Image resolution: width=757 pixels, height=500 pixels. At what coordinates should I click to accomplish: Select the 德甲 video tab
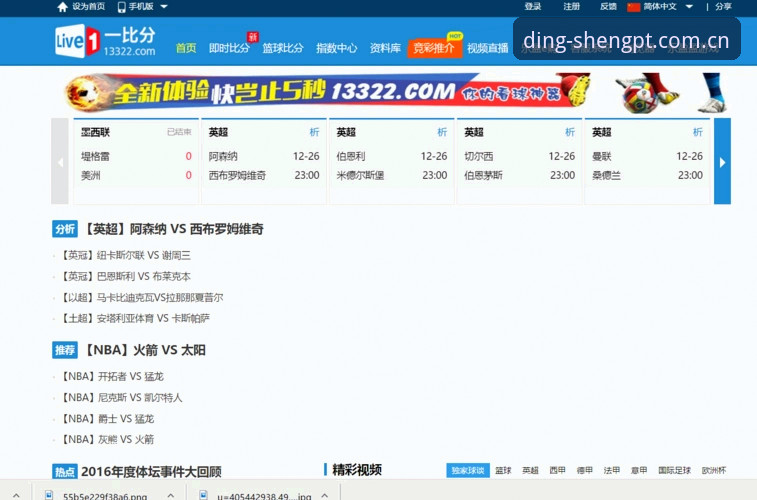coord(585,471)
